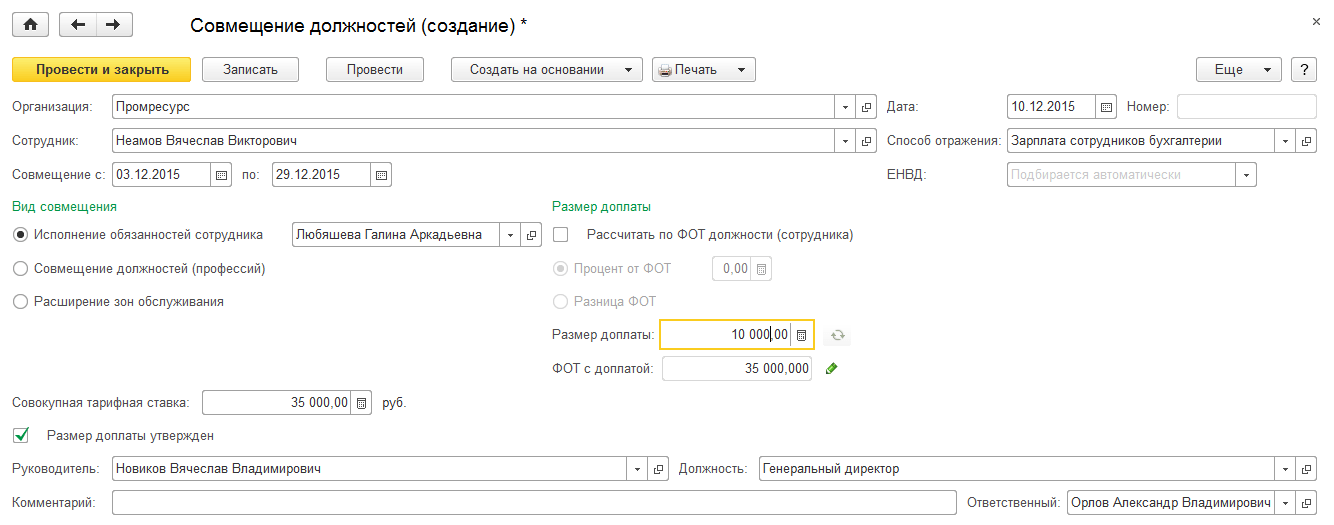Open calendar for Совмещение с date
This screenshot has width=1334, height=525.
coord(221,175)
